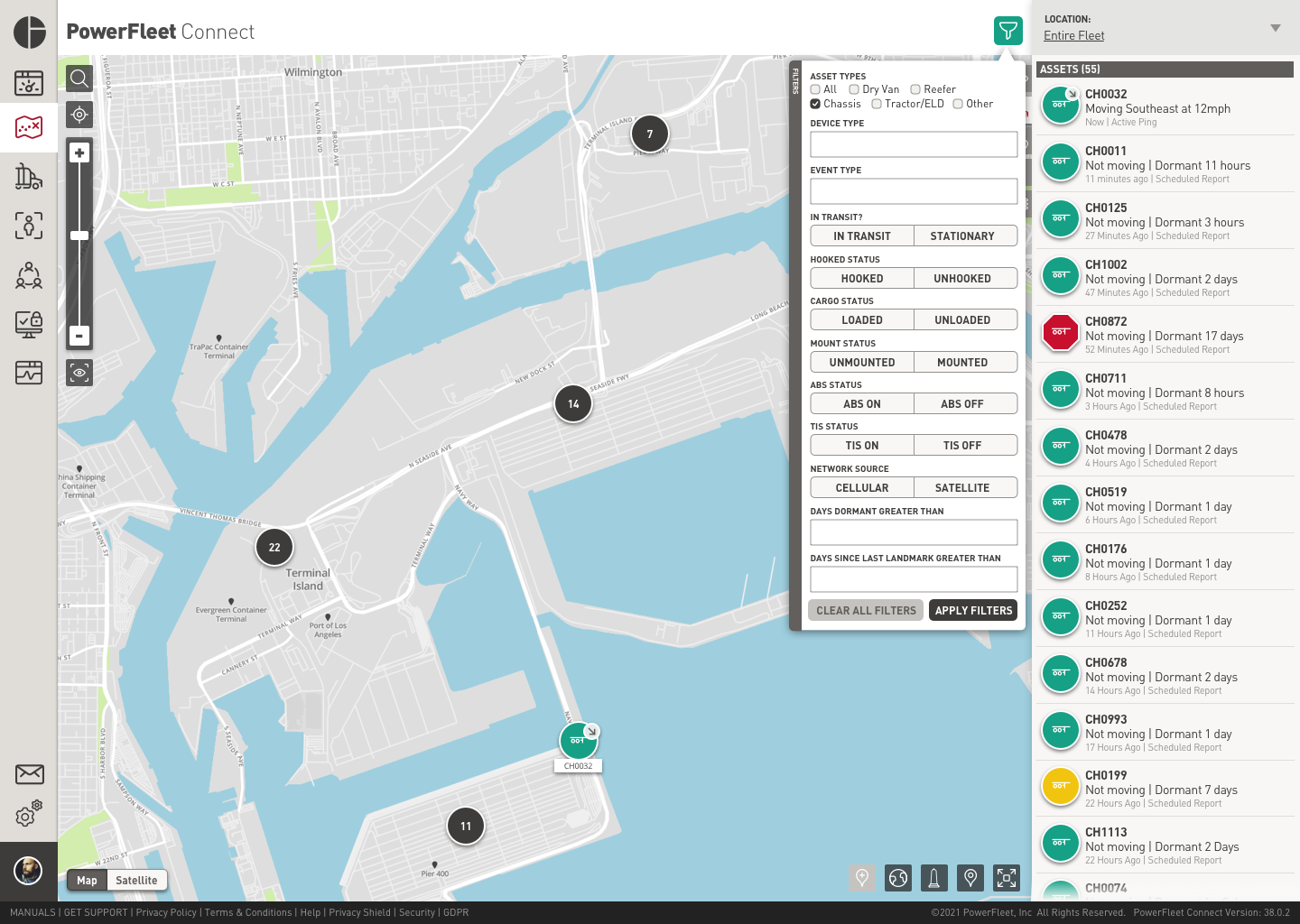The image size is (1300, 924).
Task: Select the CELLULAR network source toggle
Action: pos(862,488)
